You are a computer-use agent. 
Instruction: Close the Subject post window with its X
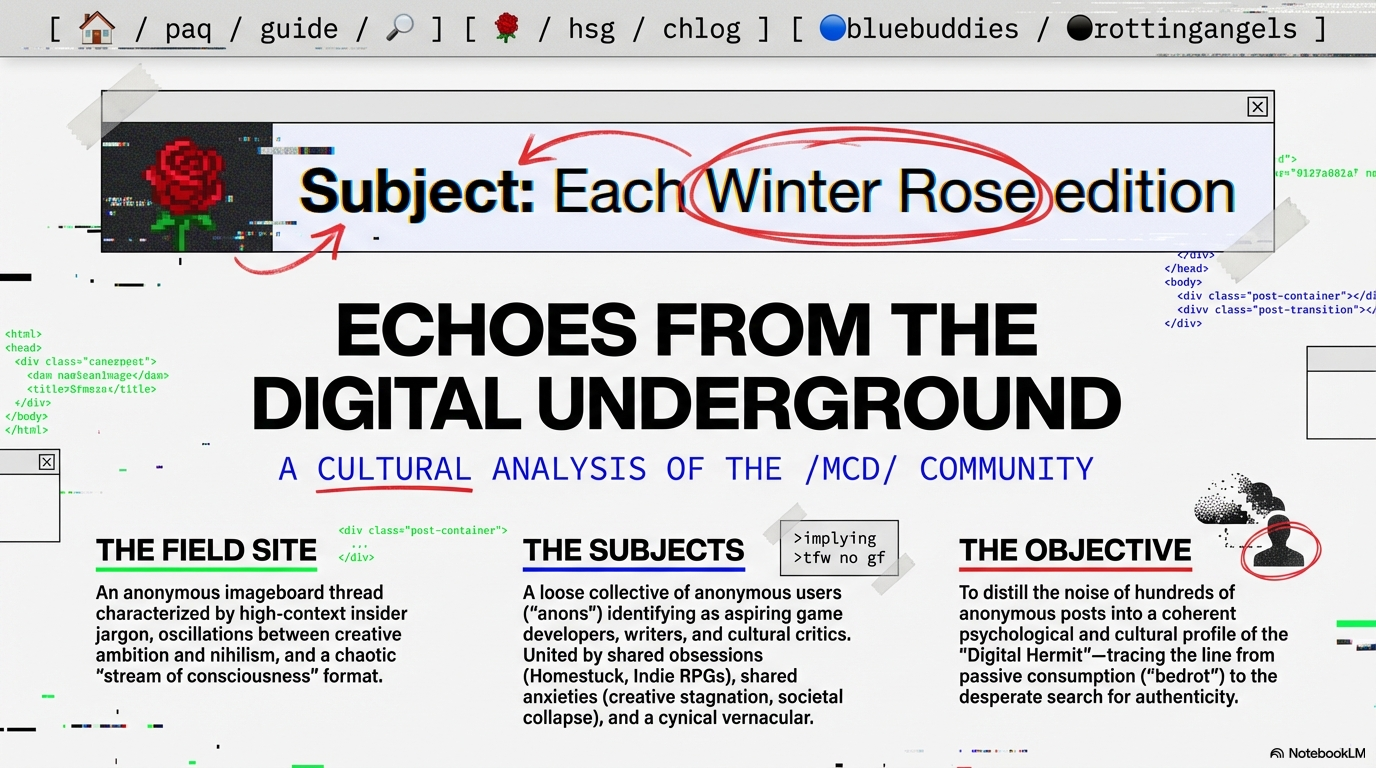pyautogui.click(x=1257, y=107)
